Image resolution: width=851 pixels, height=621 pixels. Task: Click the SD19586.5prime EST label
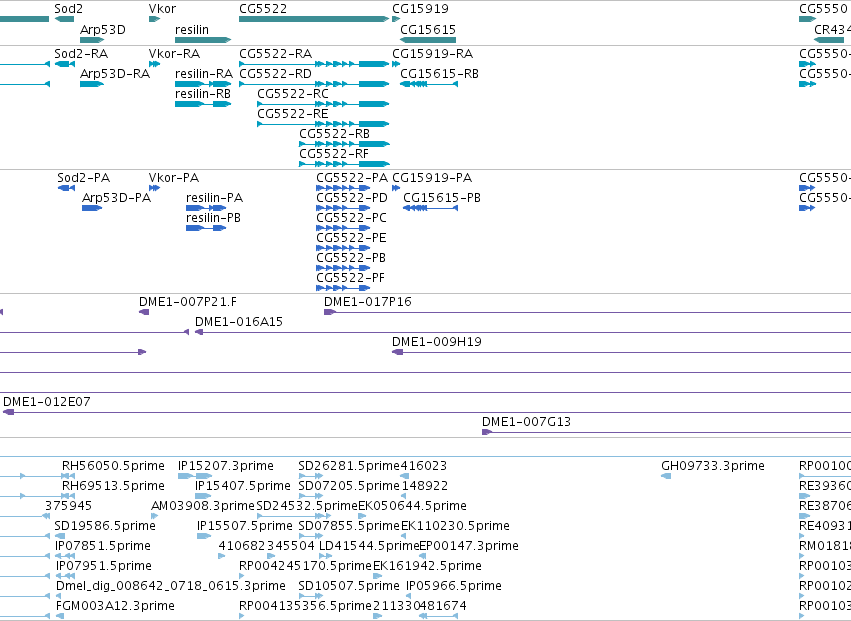coord(105,527)
